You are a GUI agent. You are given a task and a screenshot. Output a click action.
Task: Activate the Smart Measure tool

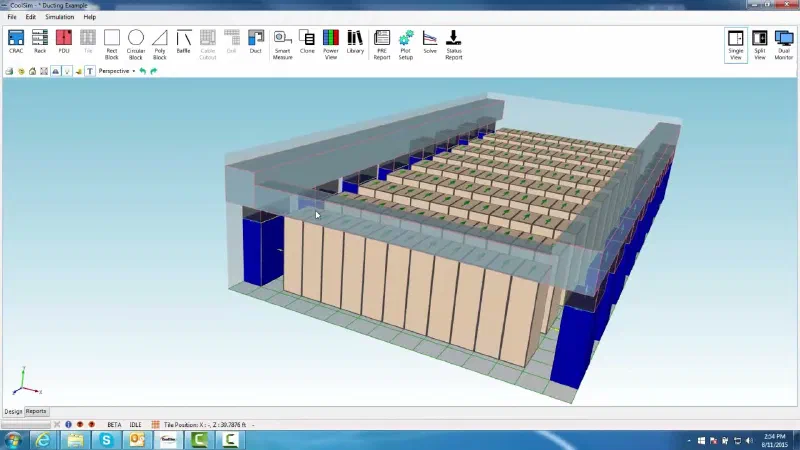[x=283, y=44]
